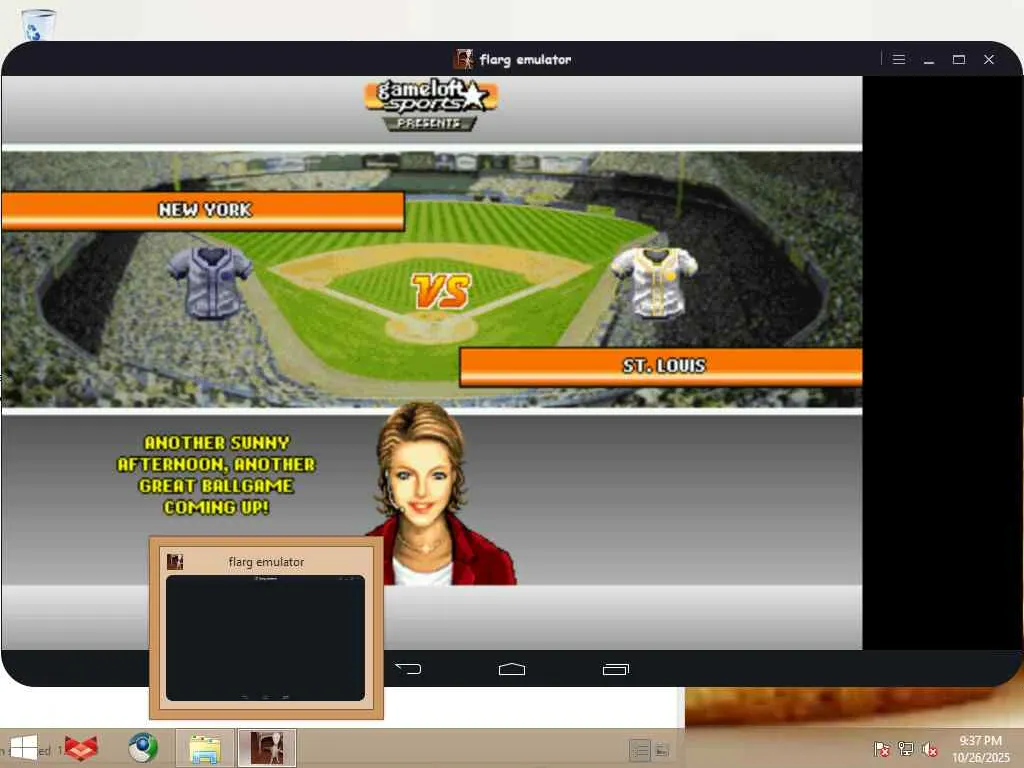Click the flarg emulator preview thumbnail
The height and width of the screenshot is (768, 1024).
tap(265, 638)
